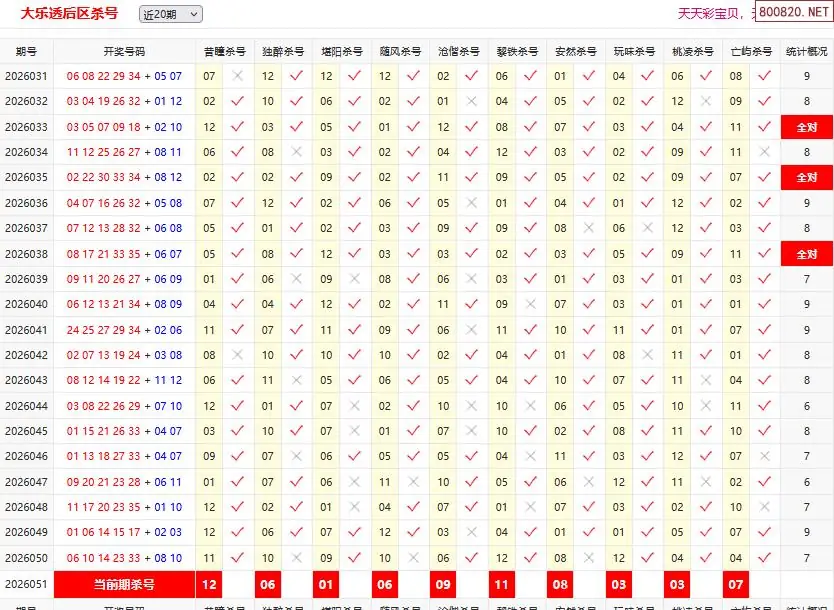Click red box 09 in row 2026051

click(443, 584)
